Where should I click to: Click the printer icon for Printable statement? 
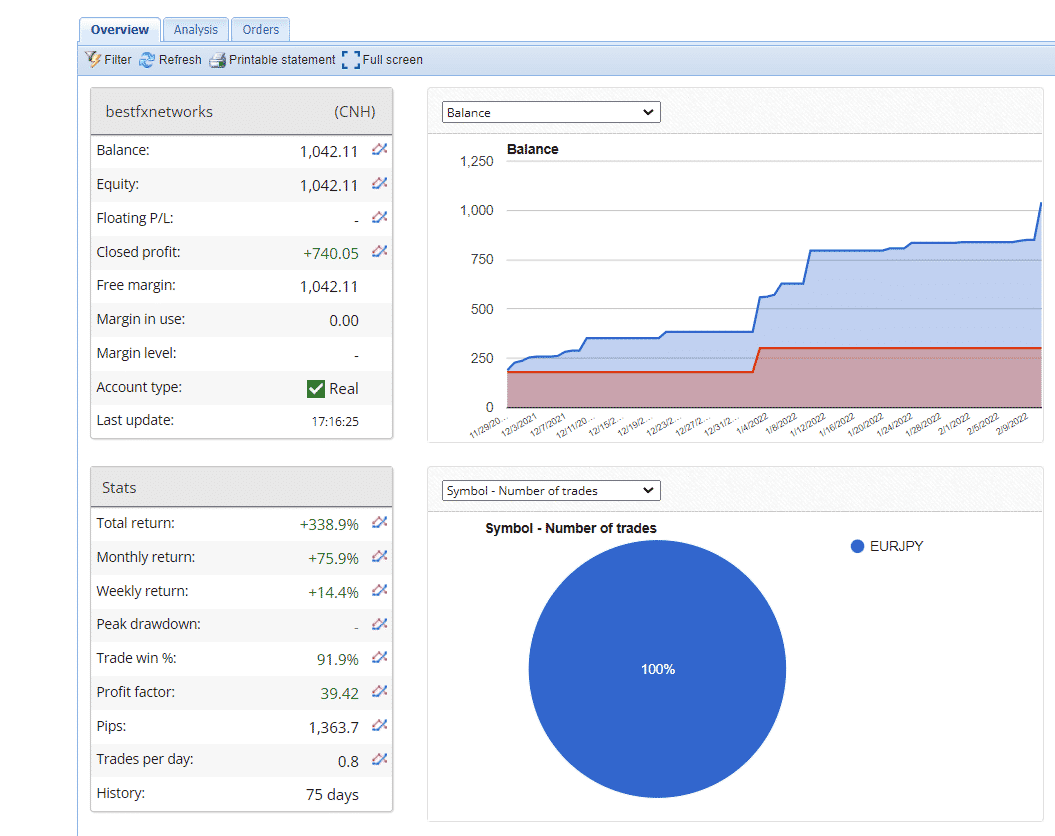[x=216, y=59]
